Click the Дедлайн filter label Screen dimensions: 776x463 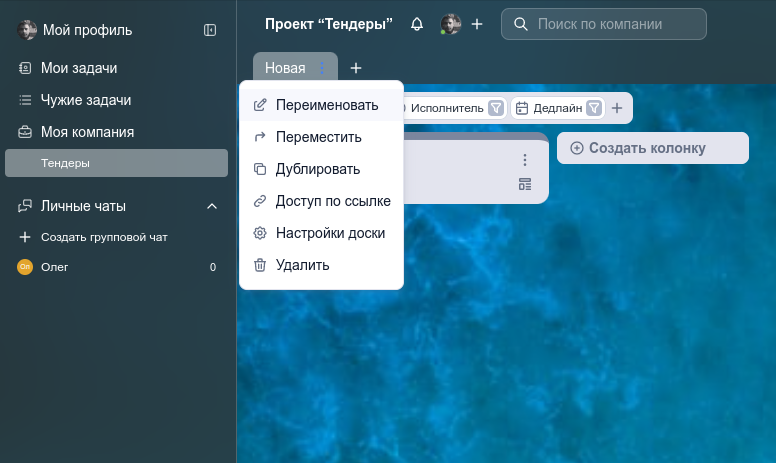[557, 108]
